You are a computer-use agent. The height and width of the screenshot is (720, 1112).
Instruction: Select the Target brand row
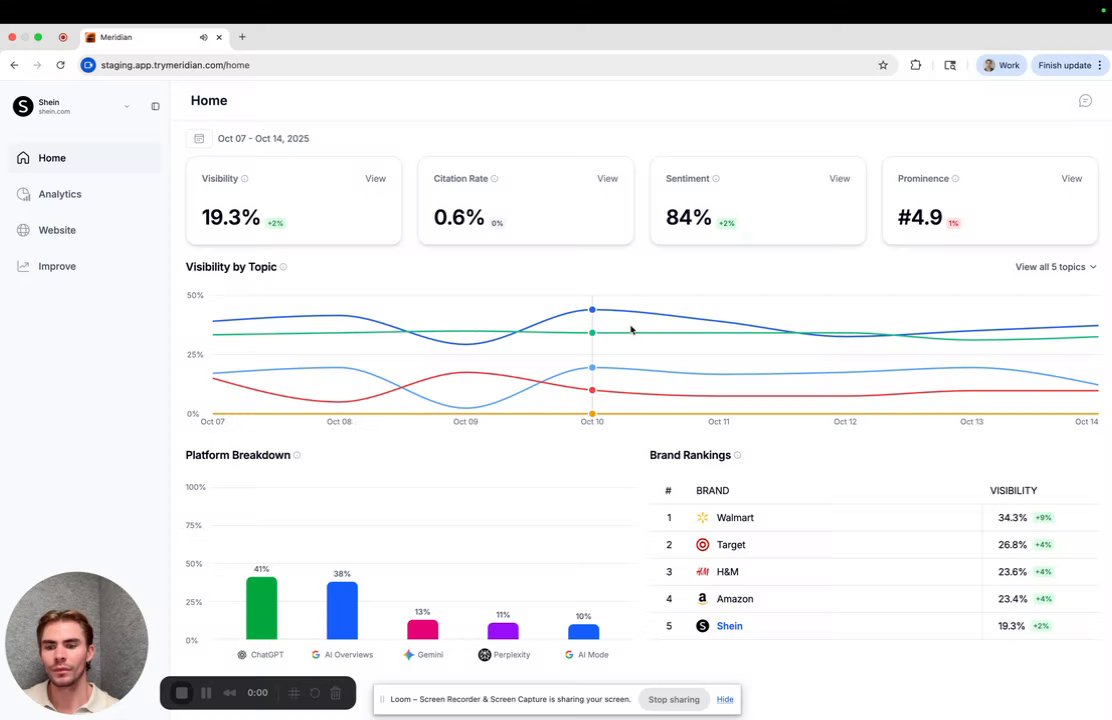point(874,545)
